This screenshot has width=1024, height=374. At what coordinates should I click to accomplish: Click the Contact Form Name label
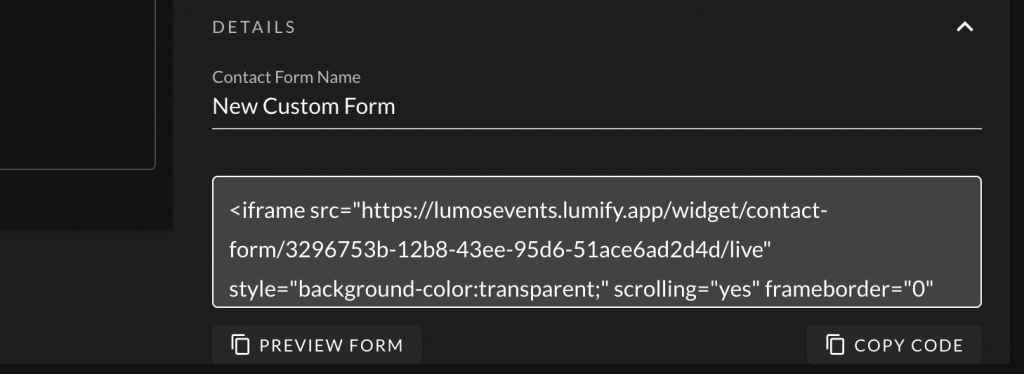286,77
